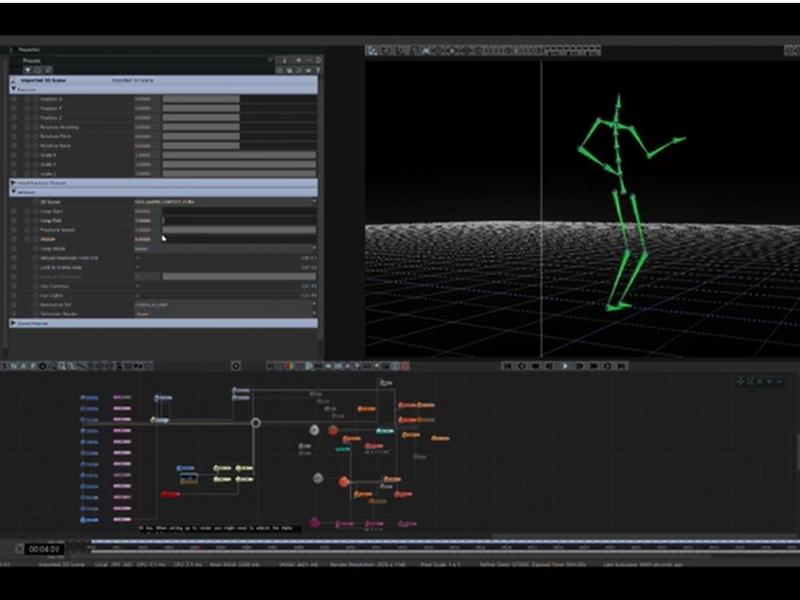The width and height of the screenshot is (800, 600).
Task: Toggle the Reload Materials From File checkbox
Action: coord(138,258)
